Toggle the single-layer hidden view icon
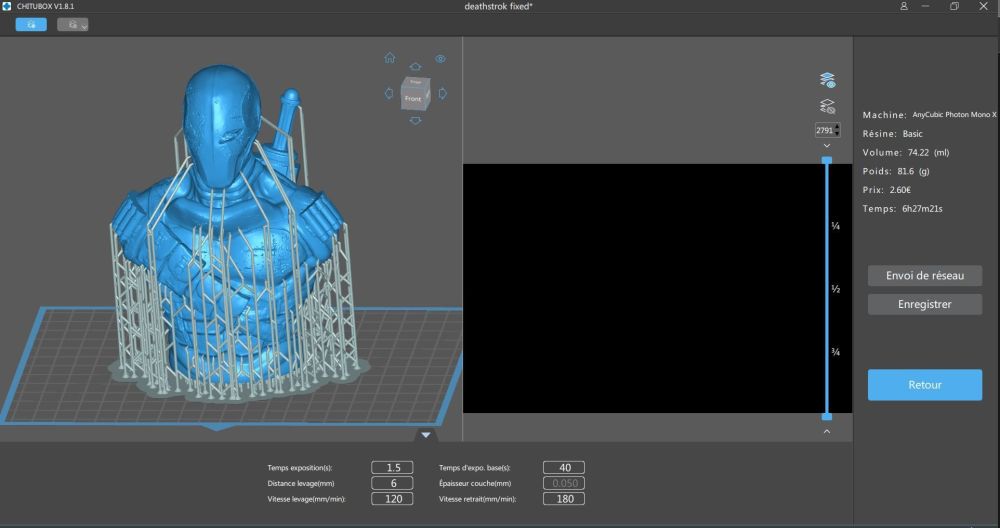Viewport: 1000px width, 528px height. pos(827,106)
